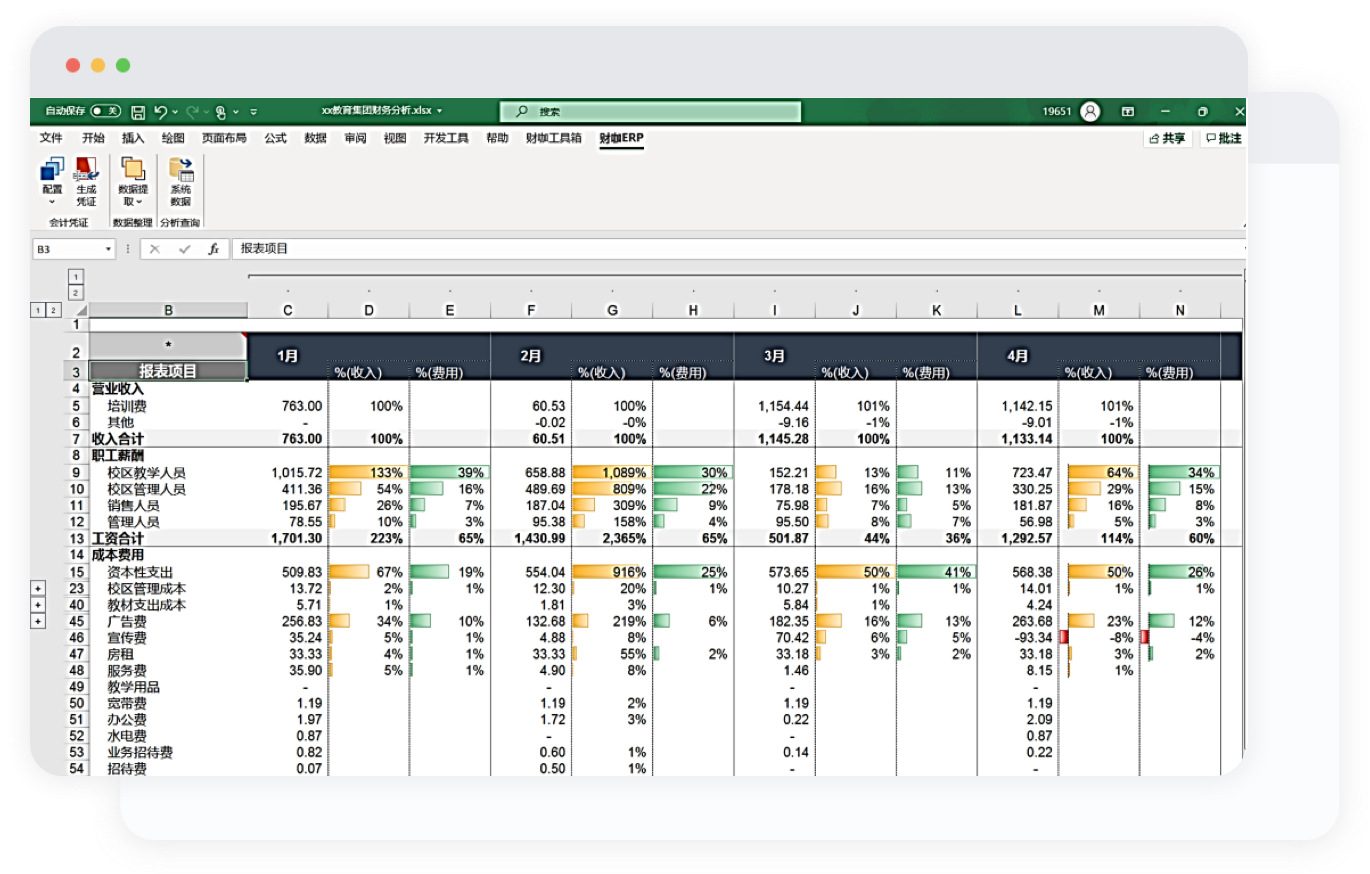1370x874 pixels.
Task: Click the undo arrow icon
Action: tap(160, 112)
